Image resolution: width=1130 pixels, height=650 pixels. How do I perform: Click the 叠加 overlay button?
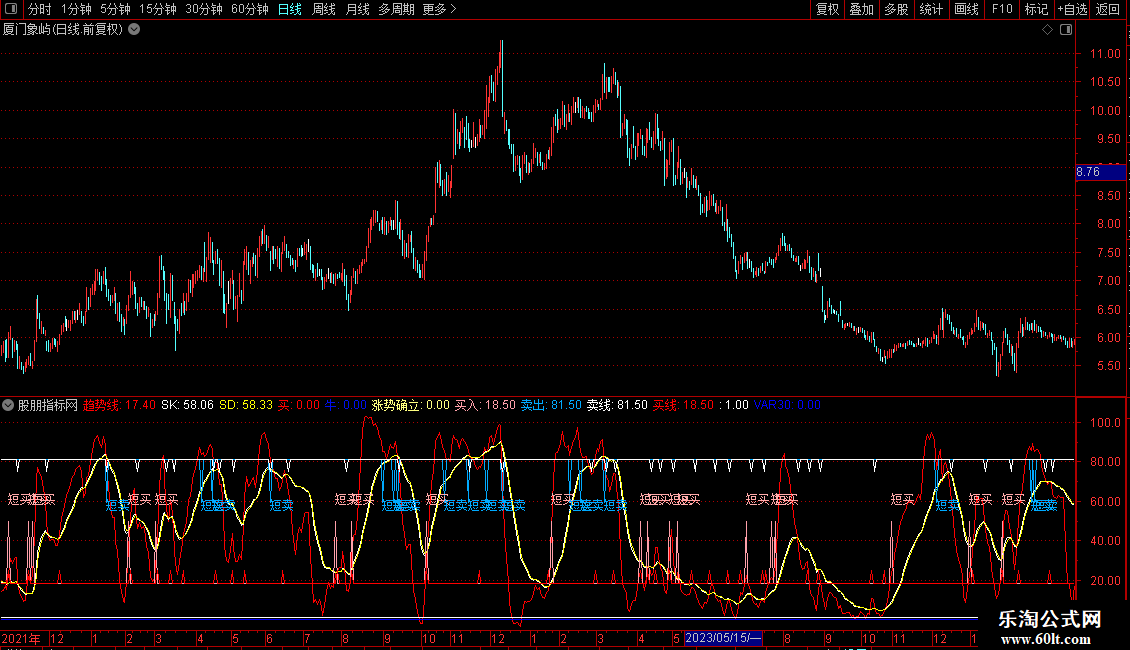tap(861, 10)
